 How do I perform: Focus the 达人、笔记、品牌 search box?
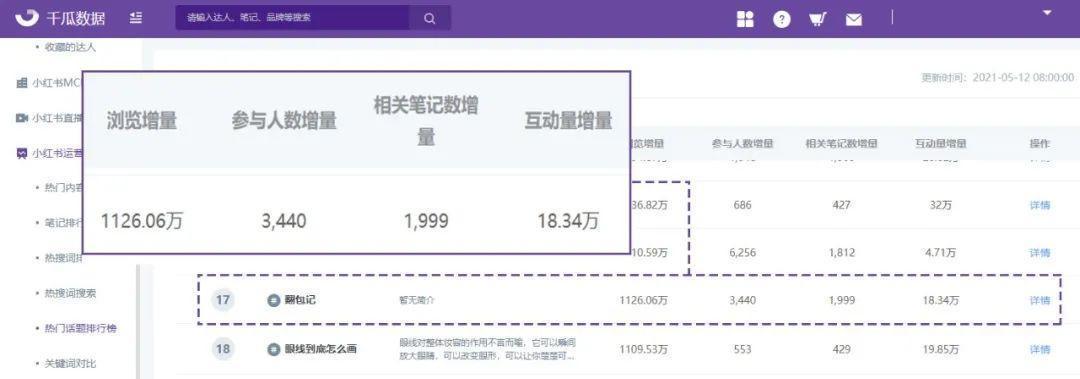click(293, 19)
